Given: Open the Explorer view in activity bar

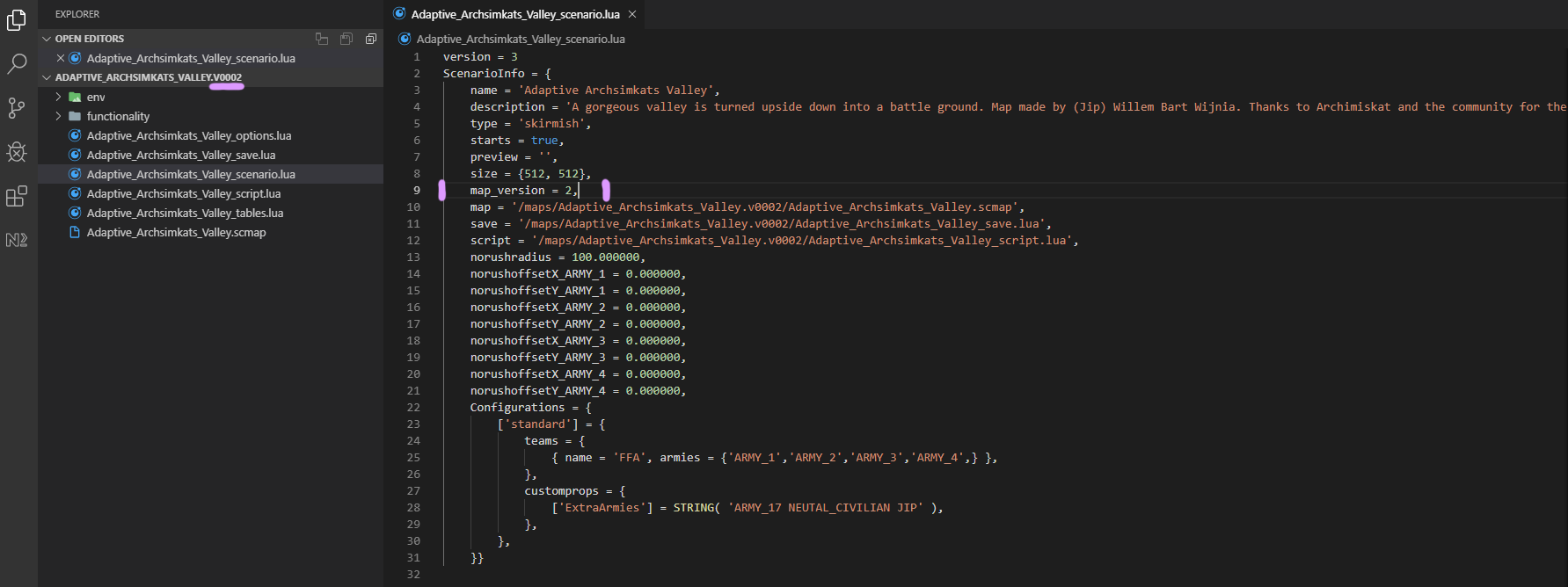Looking at the screenshot, I should pos(17,19).
